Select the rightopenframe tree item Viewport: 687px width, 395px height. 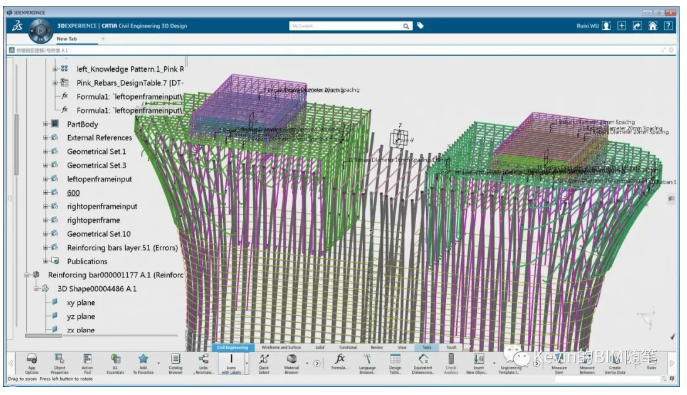(x=93, y=220)
